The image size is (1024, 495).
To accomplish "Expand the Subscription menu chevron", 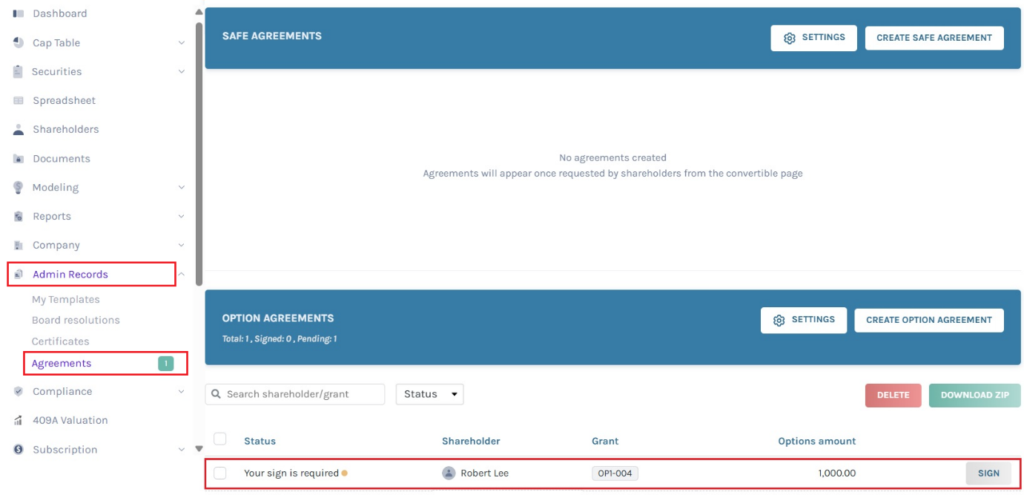I will point(182,449).
